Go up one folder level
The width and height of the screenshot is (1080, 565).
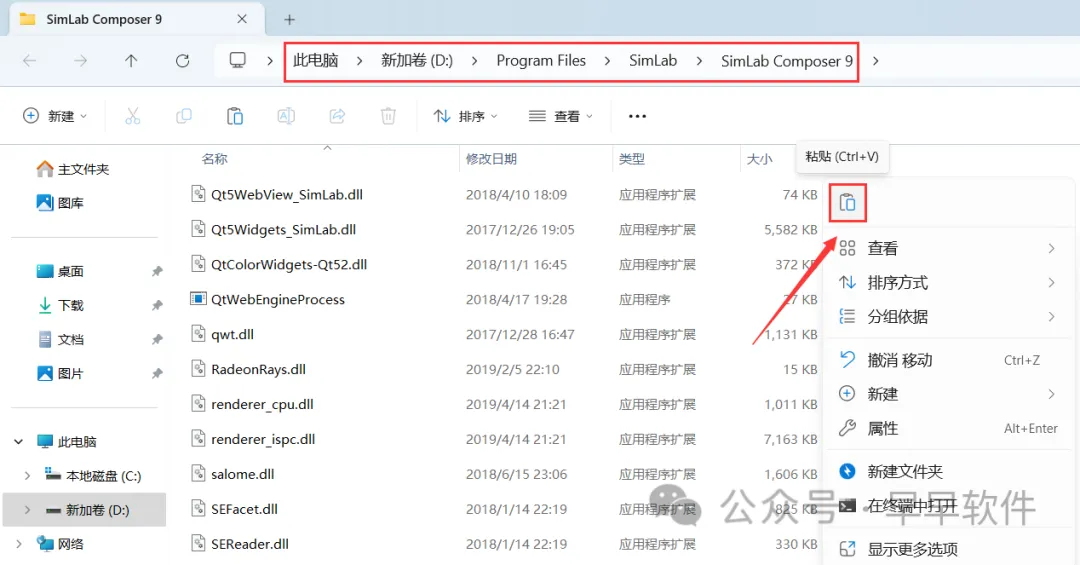click(x=131, y=61)
